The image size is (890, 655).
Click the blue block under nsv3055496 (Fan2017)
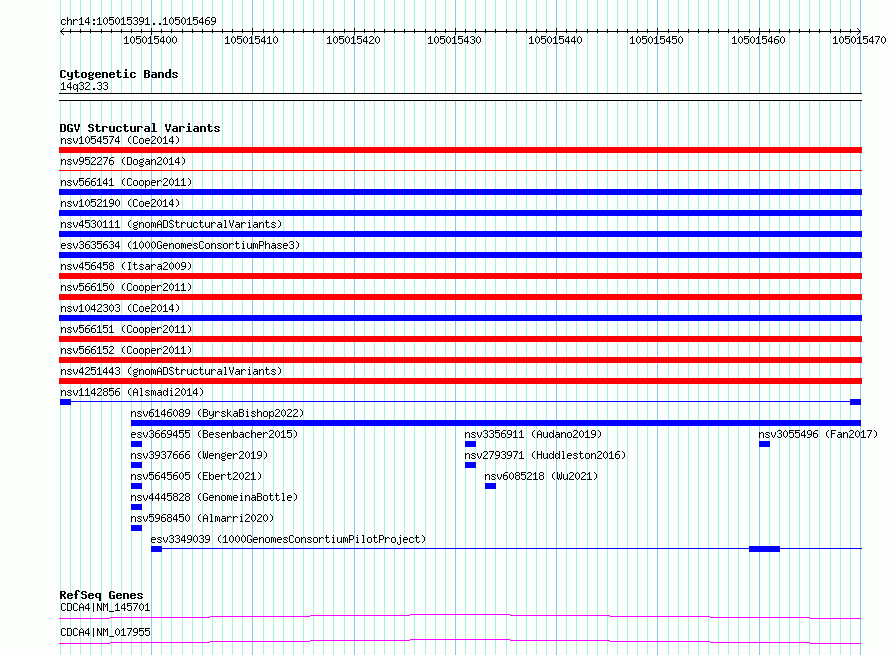[765, 444]
